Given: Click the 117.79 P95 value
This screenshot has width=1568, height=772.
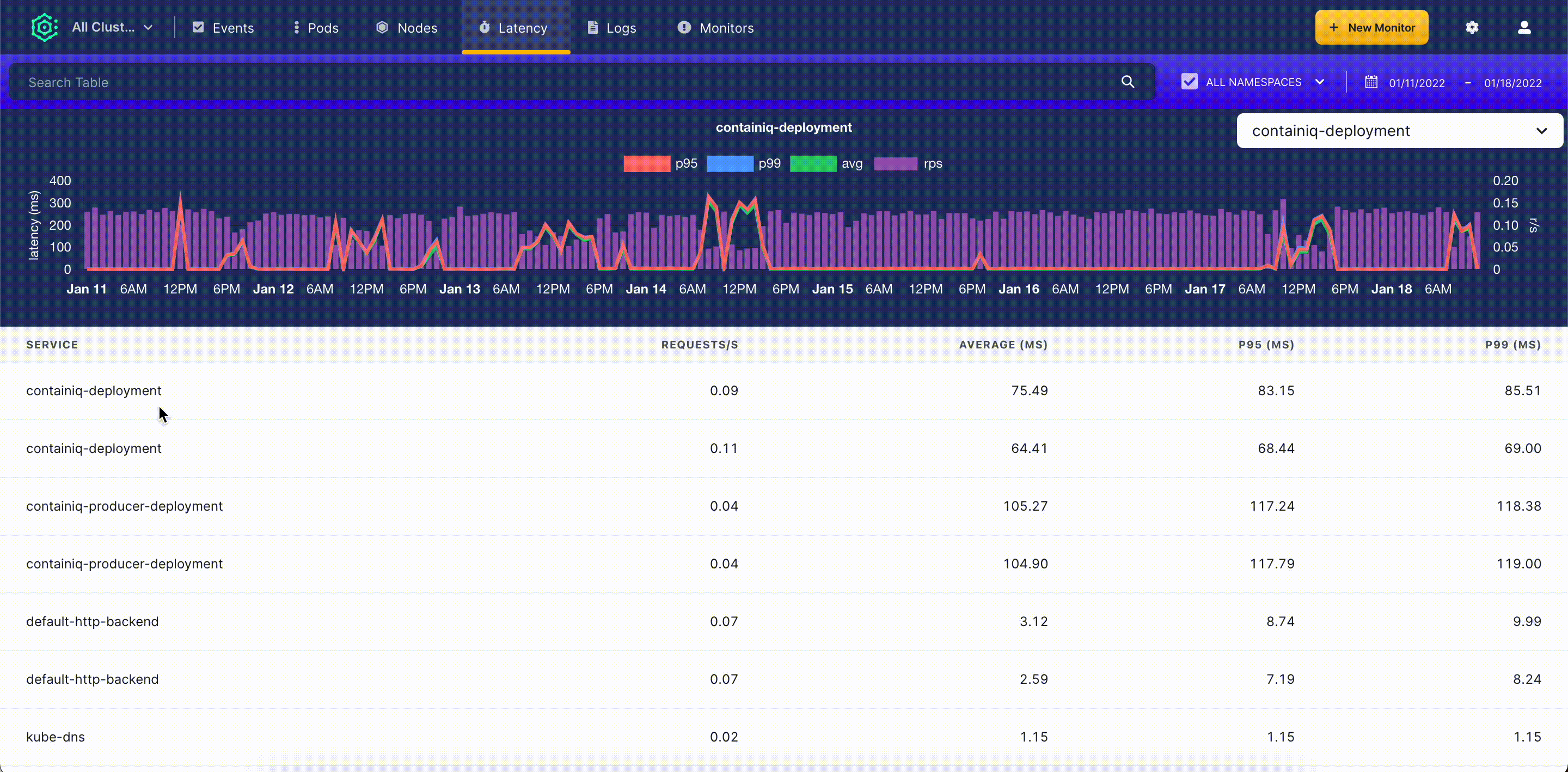Looking at the screenshot, I should [1272, 564].
